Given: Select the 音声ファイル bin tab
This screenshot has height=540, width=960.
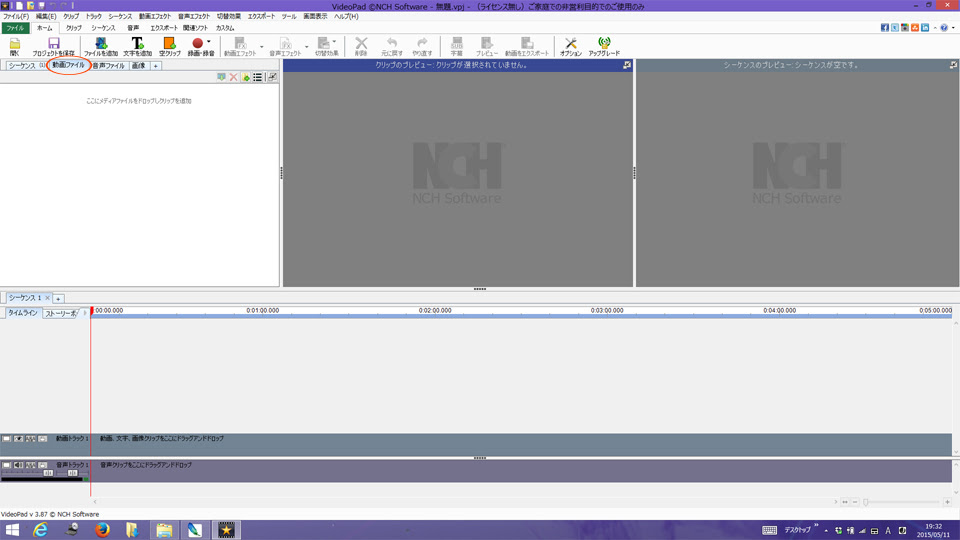Looking at the screenshot, I should tap(108, 66).
